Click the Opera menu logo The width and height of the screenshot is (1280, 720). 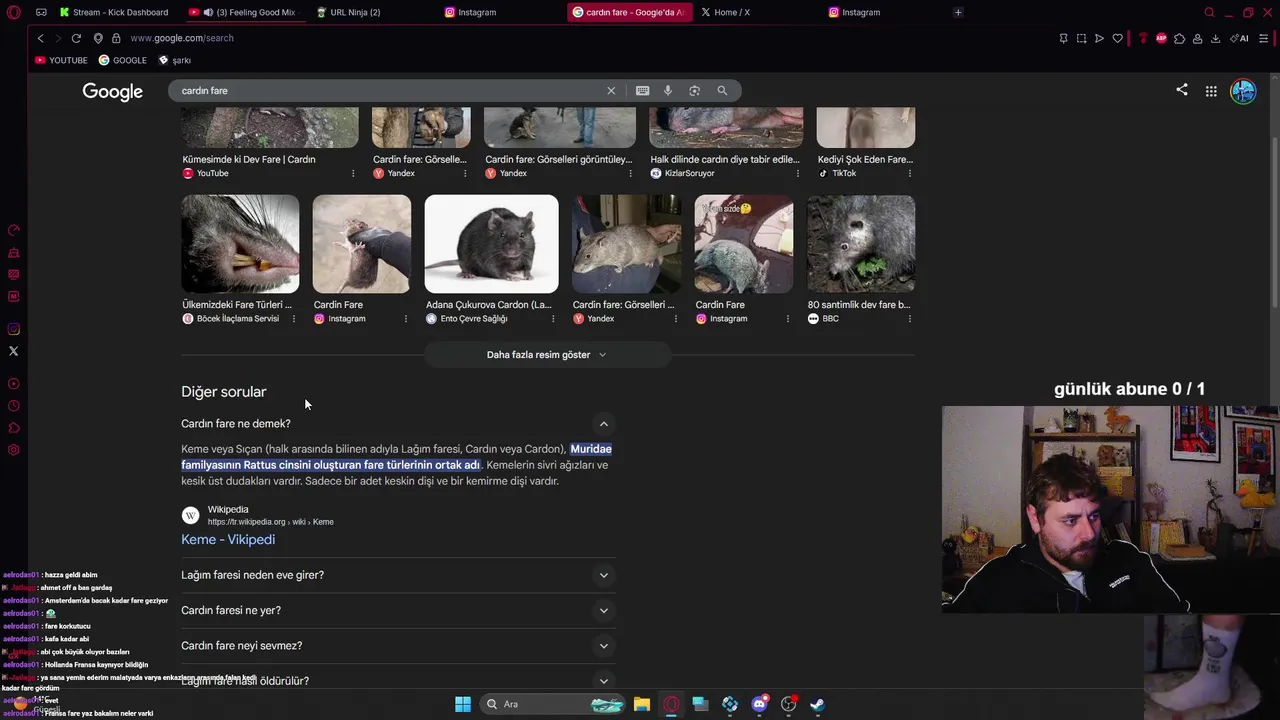click(x=14, y=12)
